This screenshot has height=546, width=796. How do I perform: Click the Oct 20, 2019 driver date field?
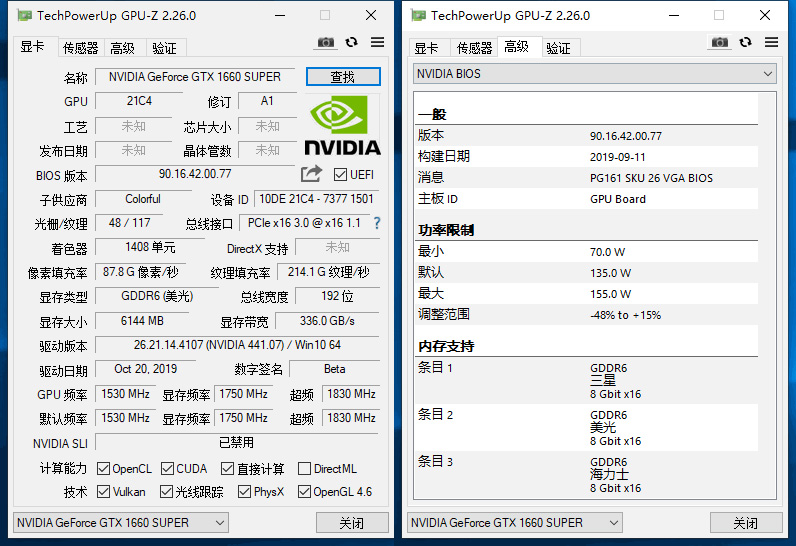tap(146, 369)
